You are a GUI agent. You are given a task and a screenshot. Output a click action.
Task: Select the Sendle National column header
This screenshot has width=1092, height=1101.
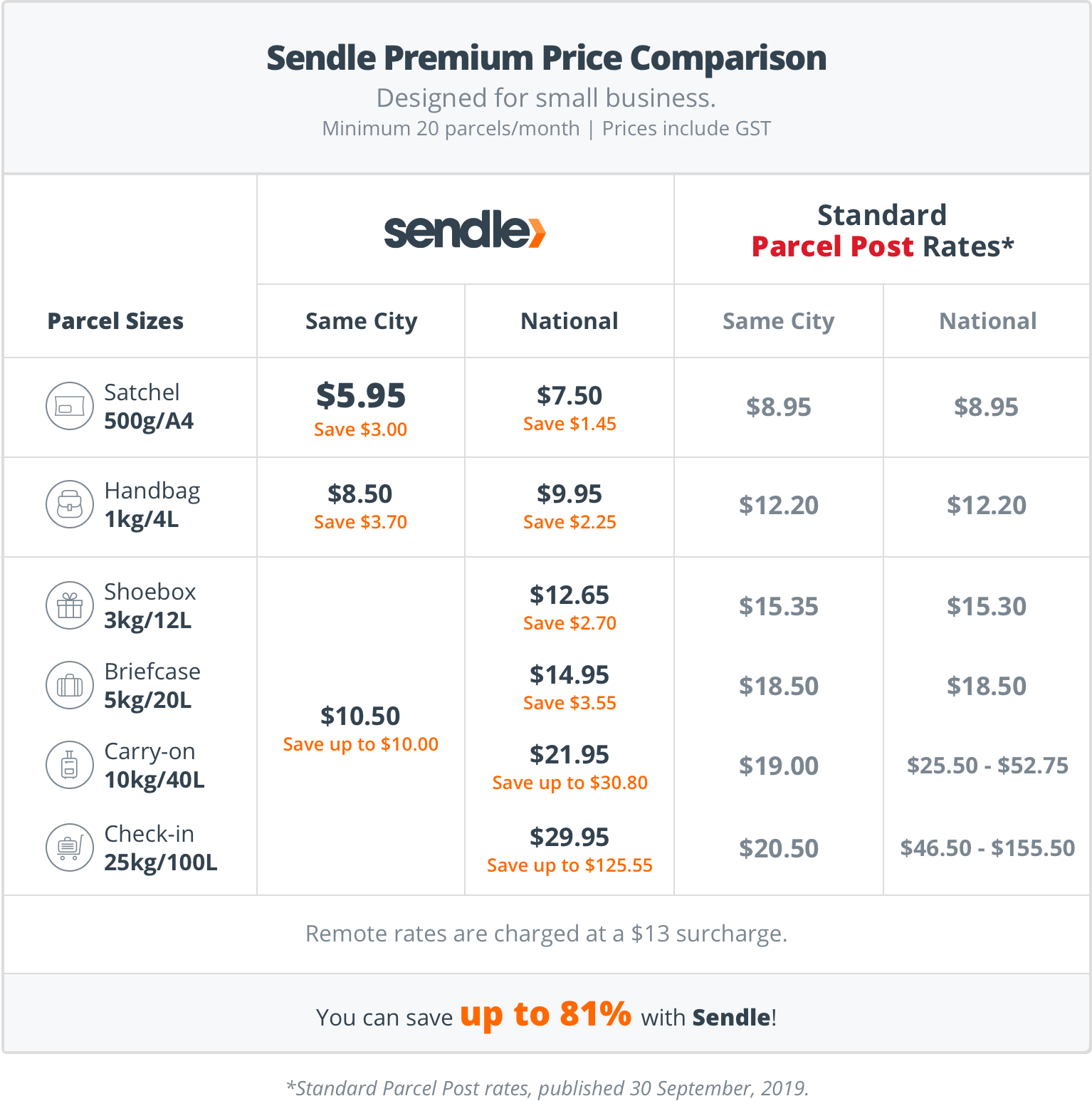tap(569, 321)
